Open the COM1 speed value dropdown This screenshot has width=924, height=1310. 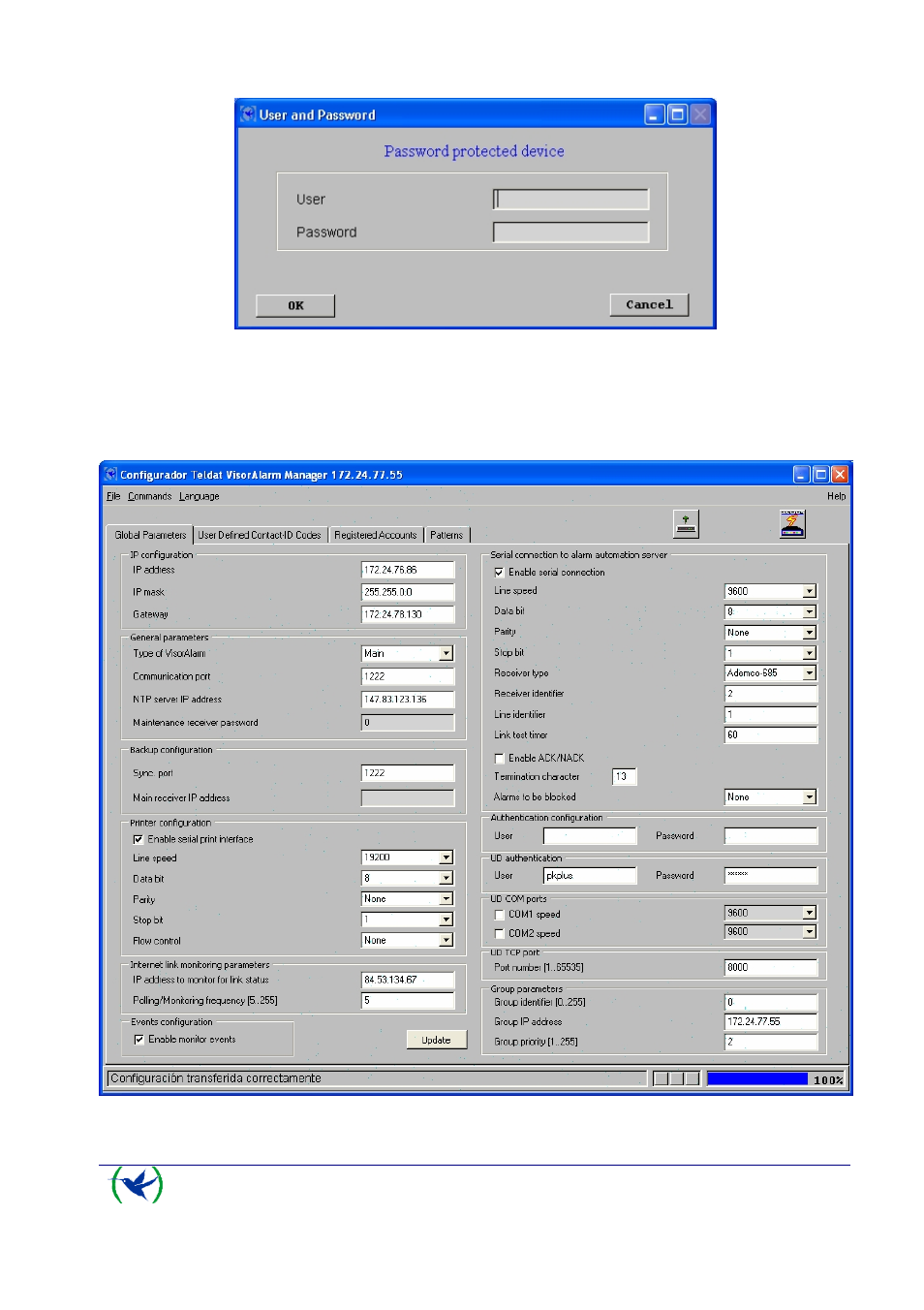click(x=810, y=913)
